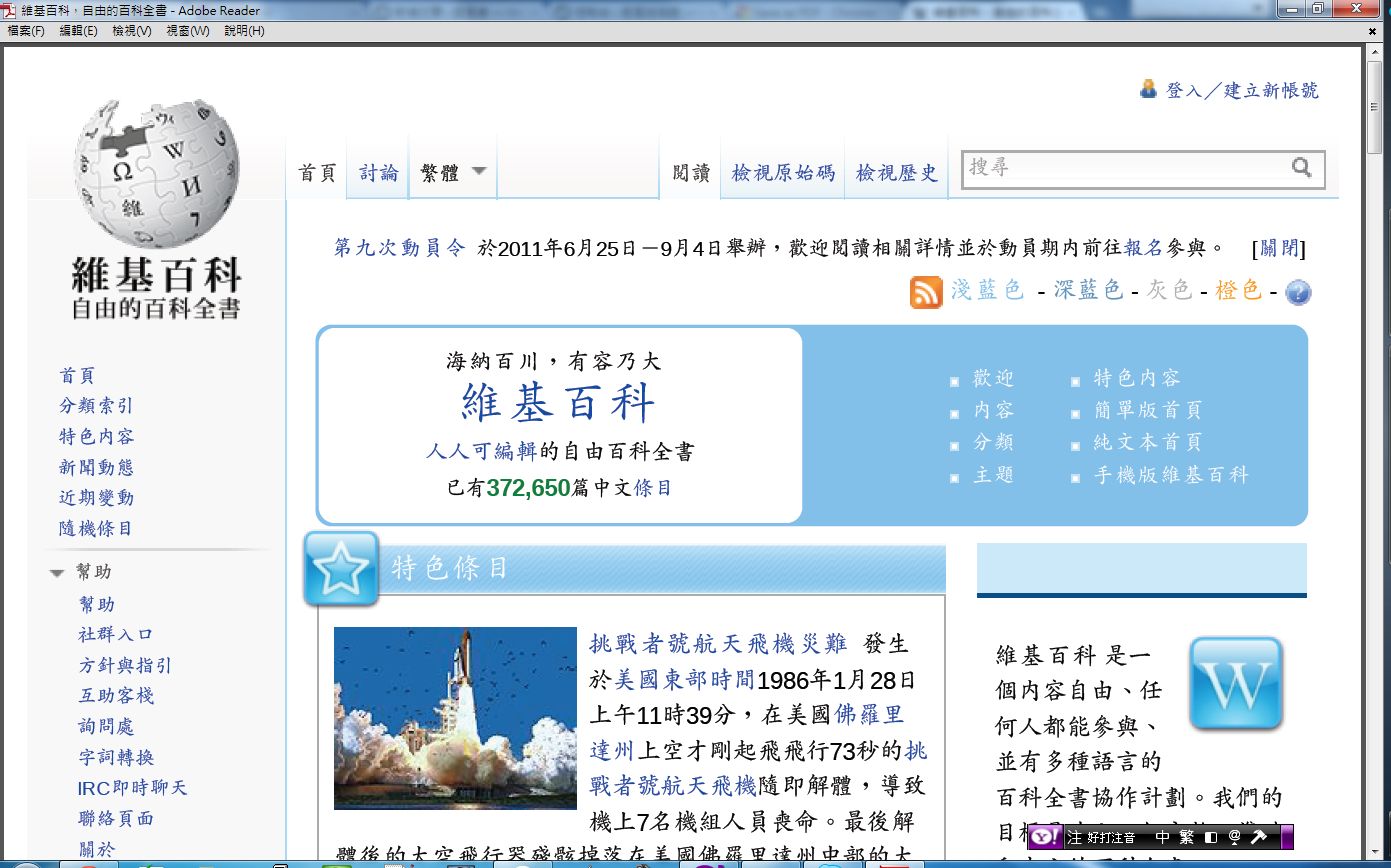Click the 字詞轉換 sidebar link

(x=116, y=757)
